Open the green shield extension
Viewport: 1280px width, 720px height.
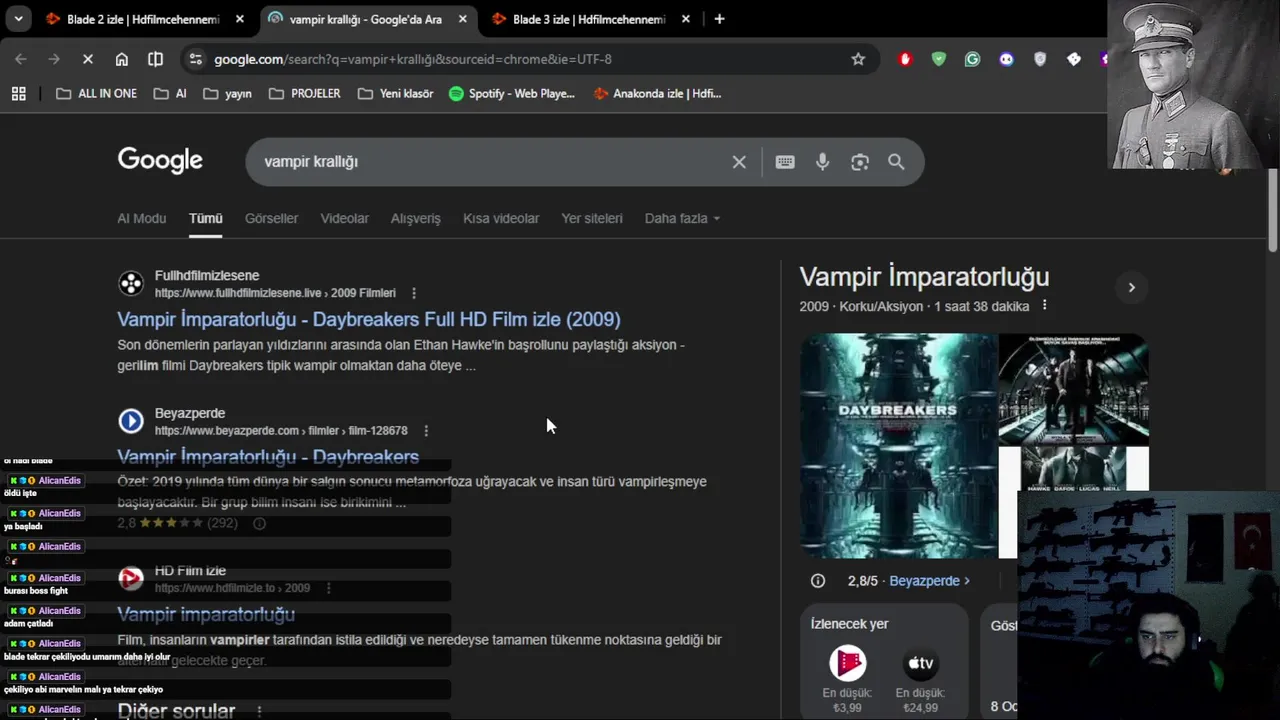point(938,59)
